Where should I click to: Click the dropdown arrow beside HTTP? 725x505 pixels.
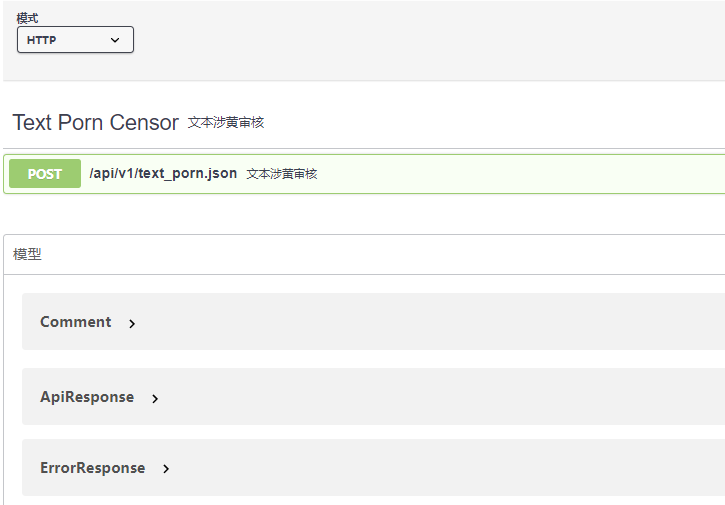(x=115, y=40)
